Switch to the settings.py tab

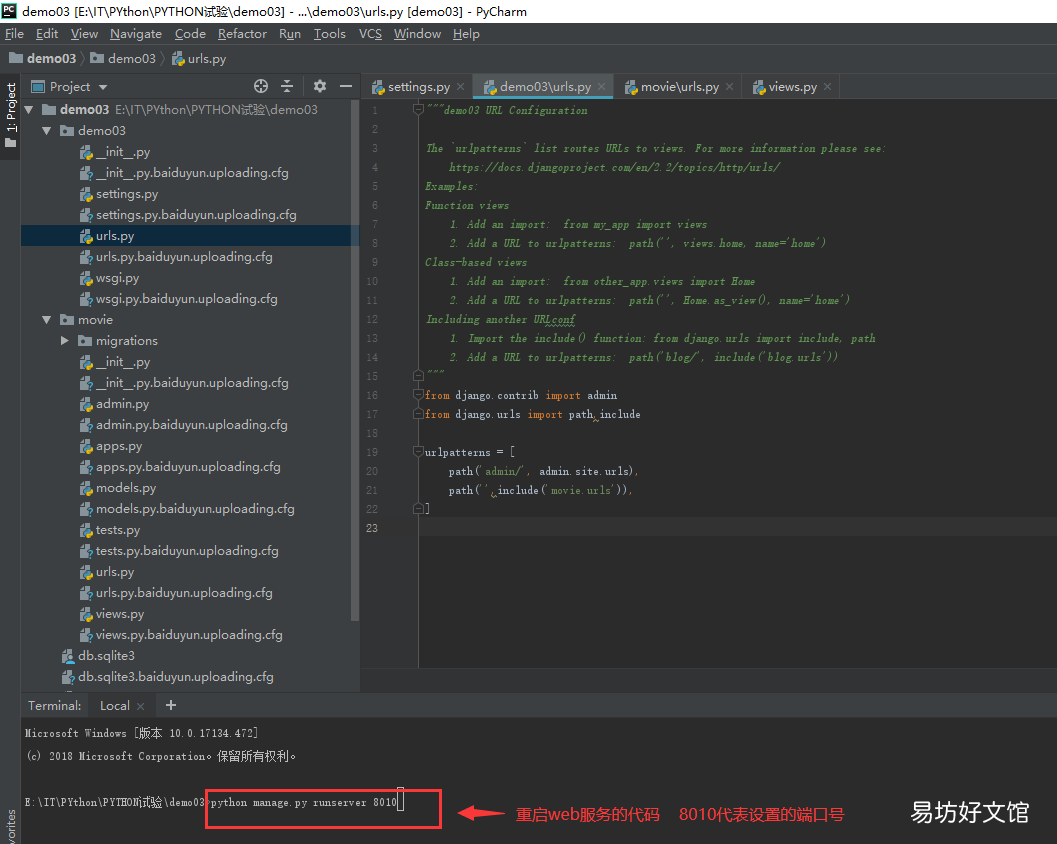coord(418,86)
